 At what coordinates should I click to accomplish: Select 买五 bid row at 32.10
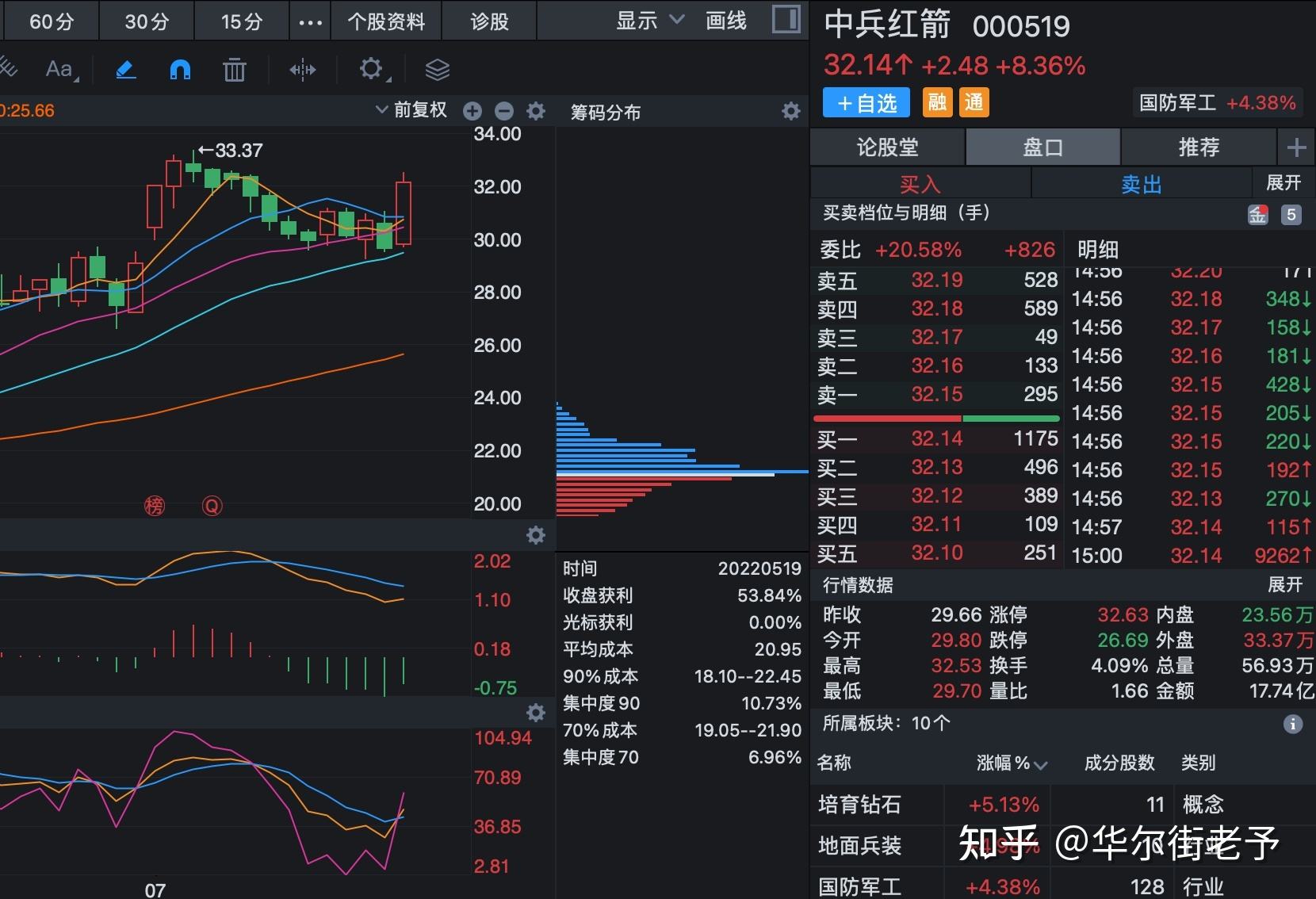937,553
